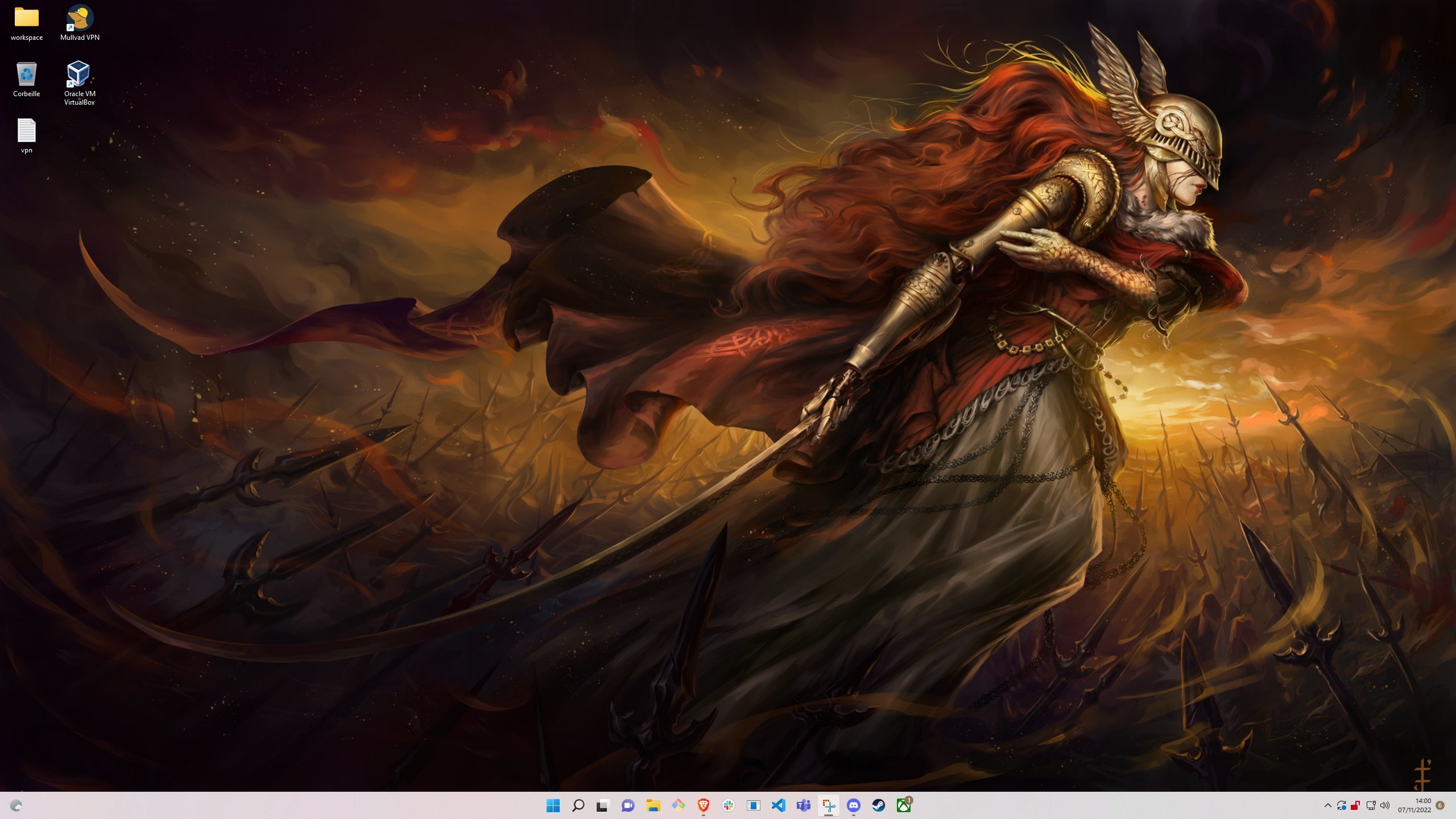Image resolution: width=1456 pixels, height=819 pixels.
Task: Expand hidden system tray icons chevron
Action: click(x=1327, y=805)
